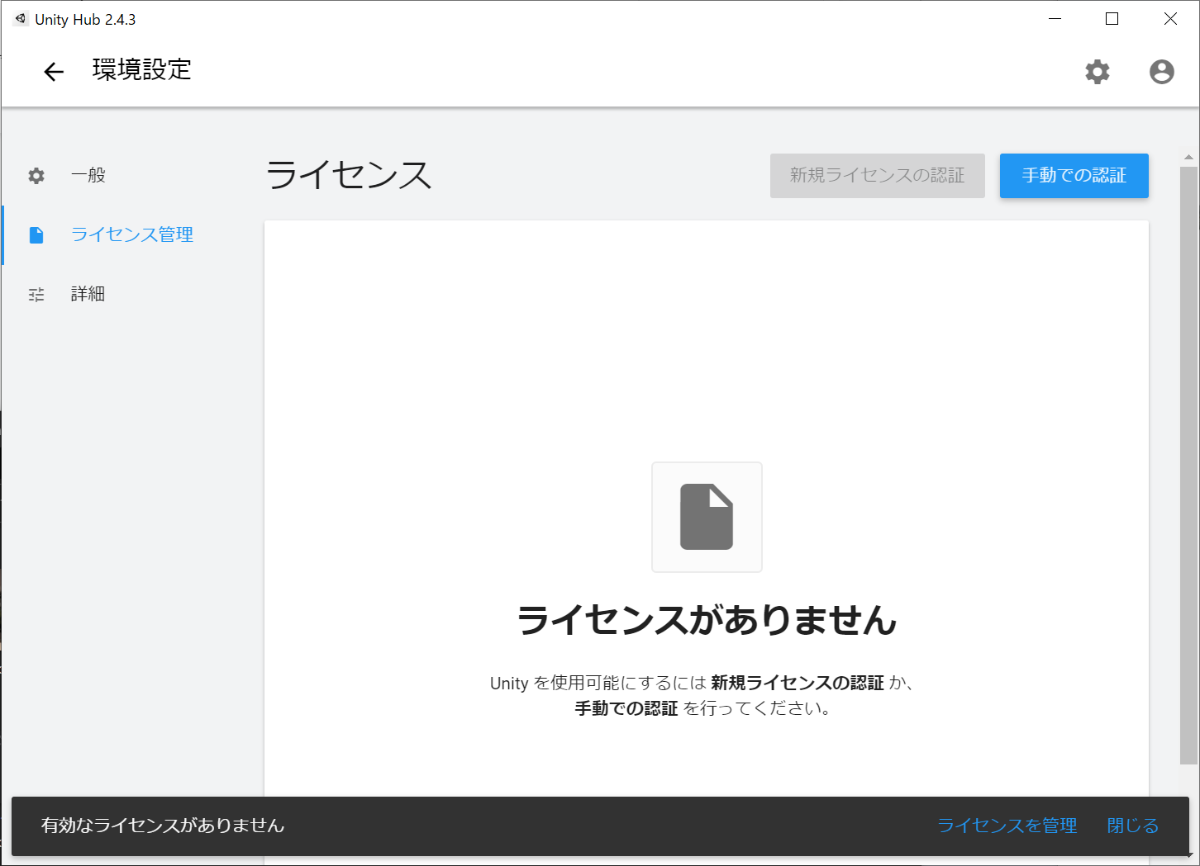
Task: Open settings via the gear icon in header
Action: [1097, 71]
